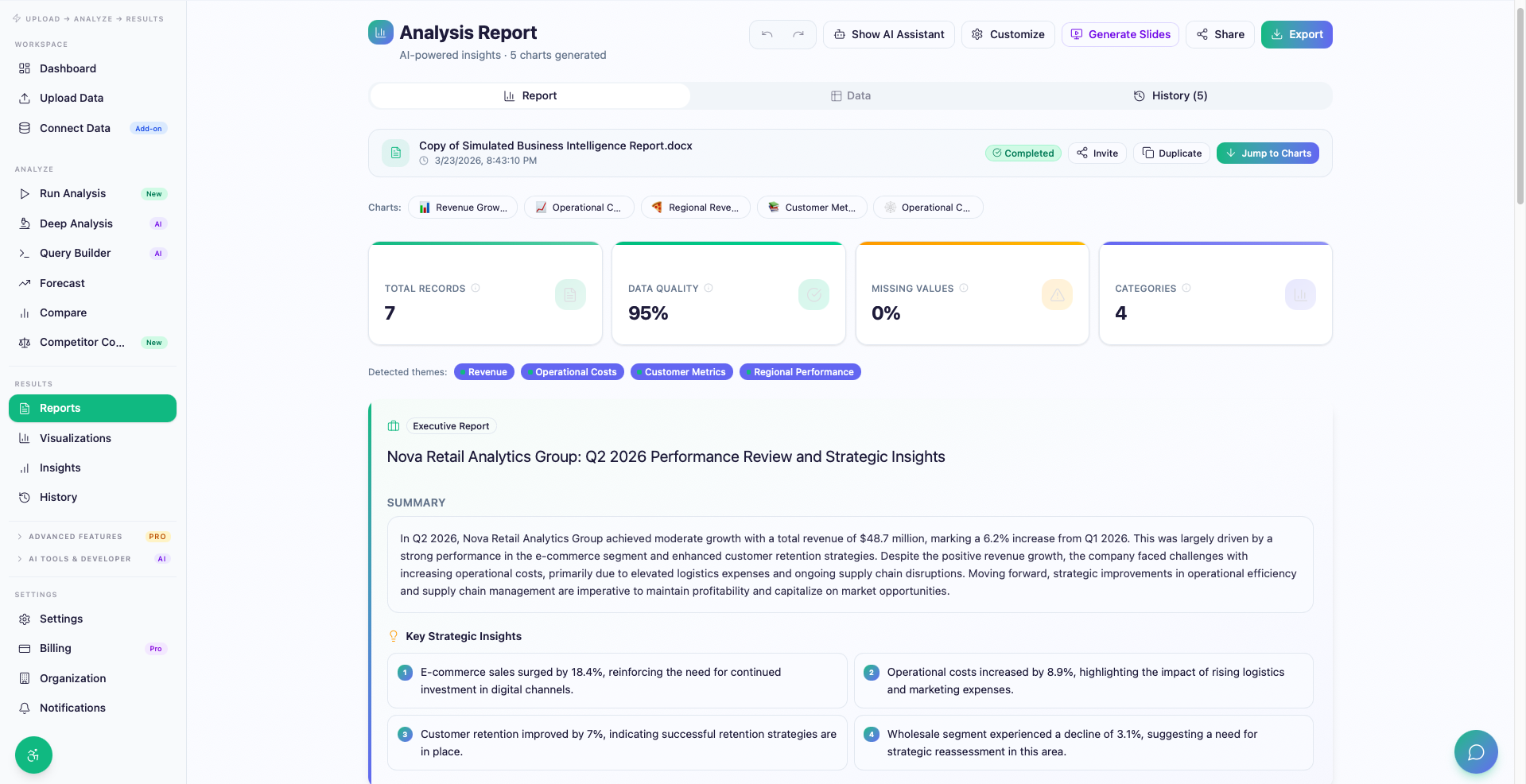Image resolution: width=1526 pixels, height=784 pixels.
Task: Click the Regional Performance theme tag
Action: (800, 372)
